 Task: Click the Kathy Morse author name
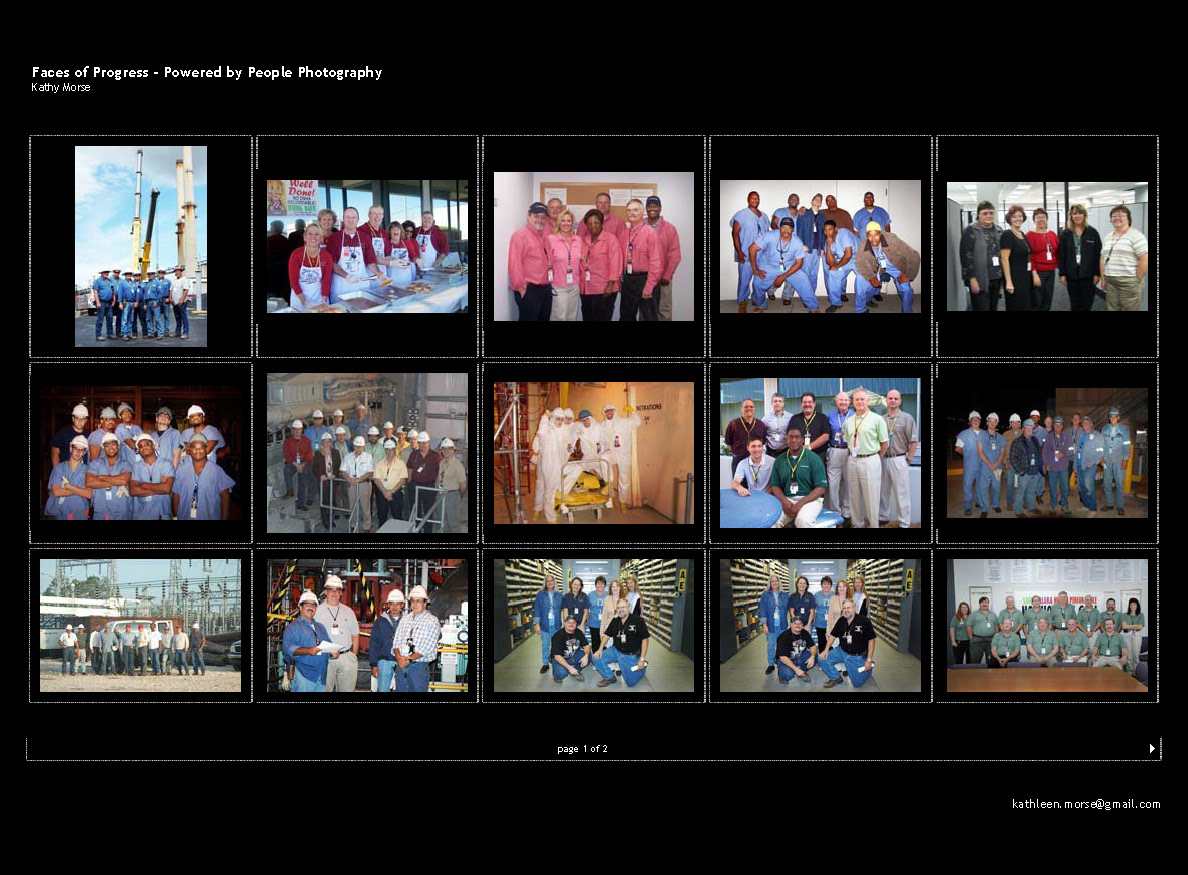(x=61, y=87)
